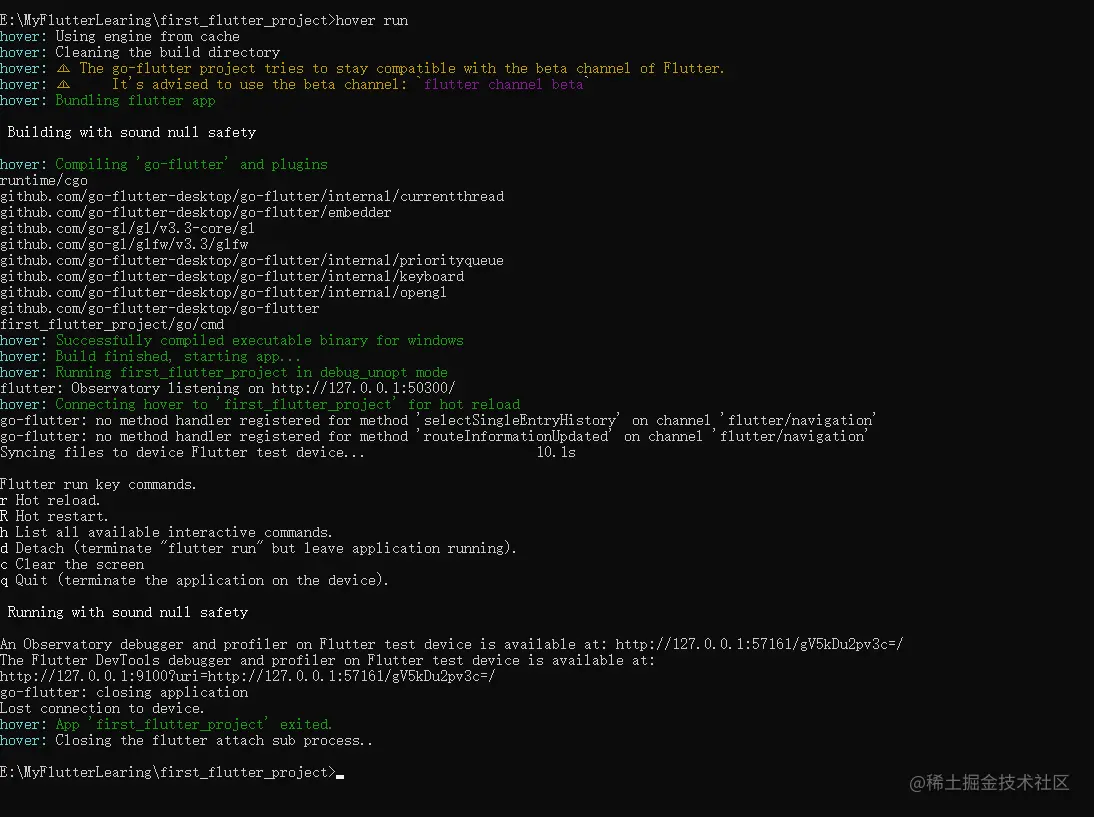Click the purple 'flutter channel beta' command text
Screen dimensions: 1094x817
[503, 85]
